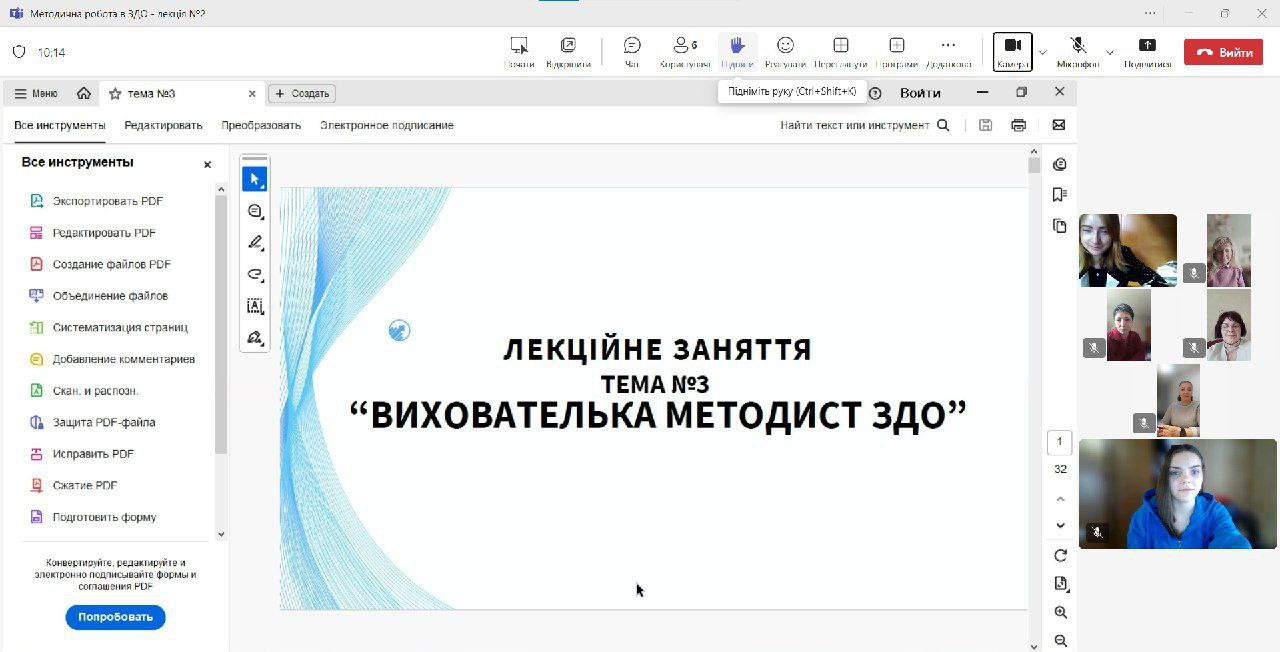
Task: Open the View layout options
Action: (841, 51)
